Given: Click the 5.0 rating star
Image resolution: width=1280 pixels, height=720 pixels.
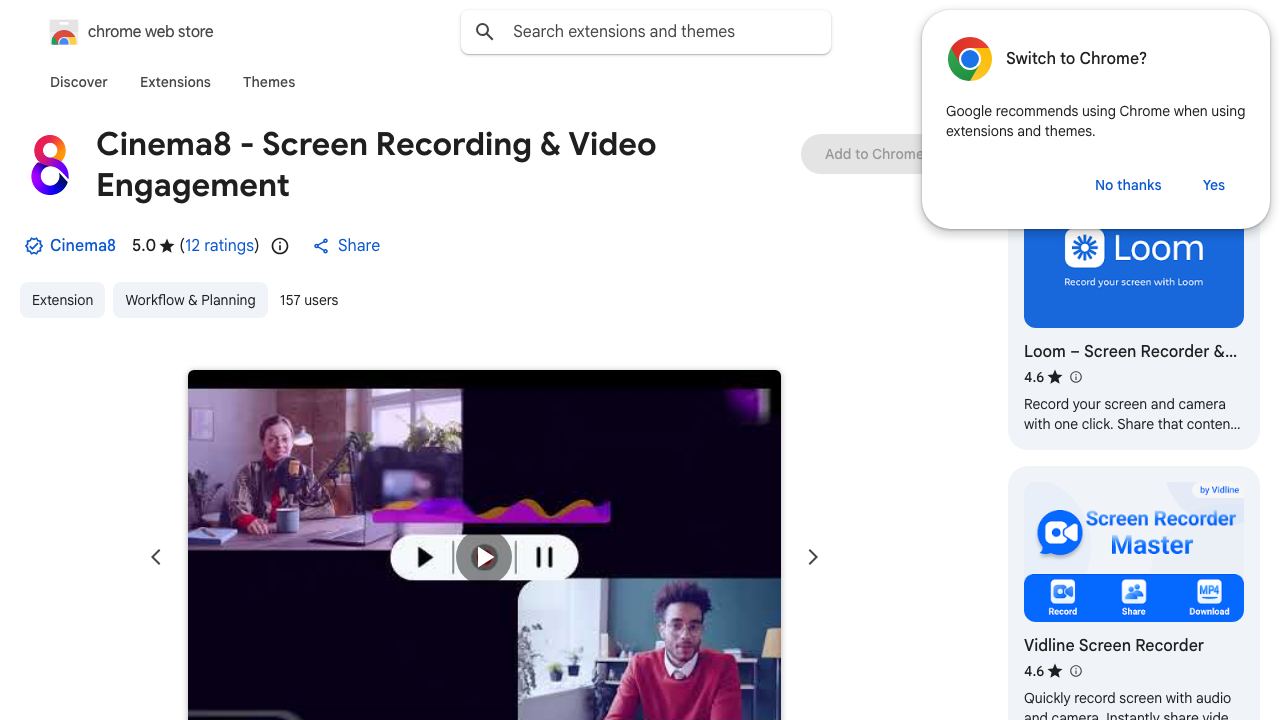Looking at the screenshot, I should pyautogui.click(x=167, y=246).
